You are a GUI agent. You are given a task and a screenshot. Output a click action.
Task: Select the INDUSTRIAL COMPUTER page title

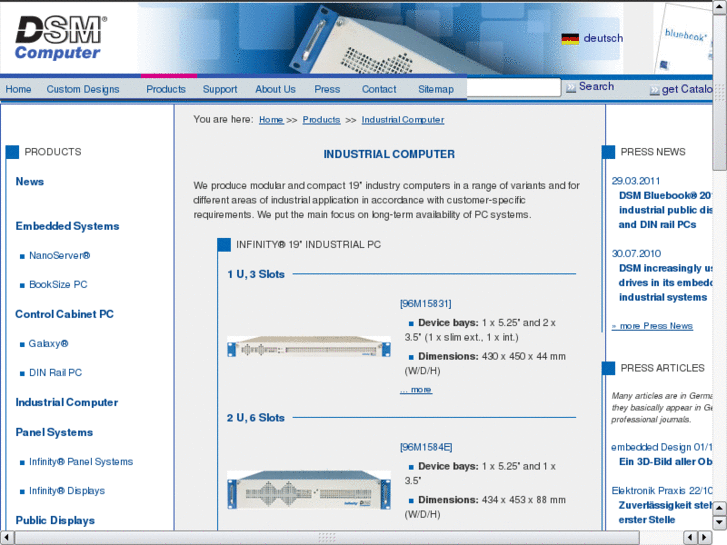pyautogui.click(x=389, y=154)
